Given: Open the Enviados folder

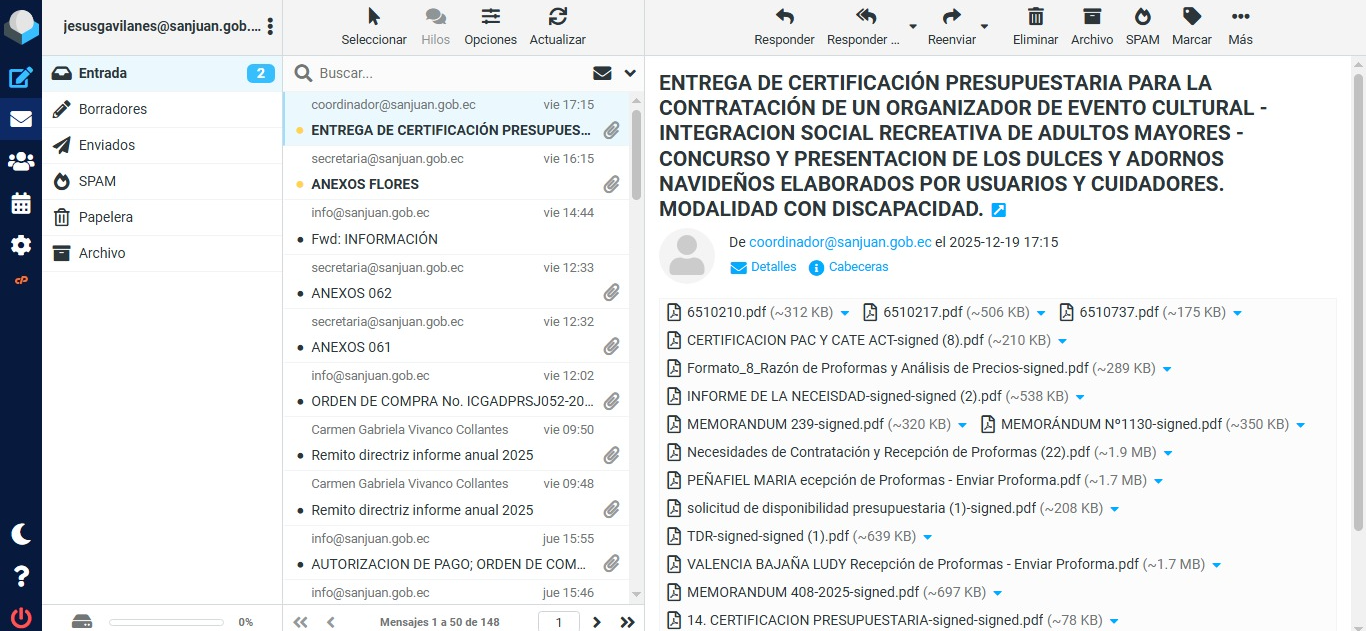Looking at the screenshot, I should pyautogui.click(x=107, y=145).
